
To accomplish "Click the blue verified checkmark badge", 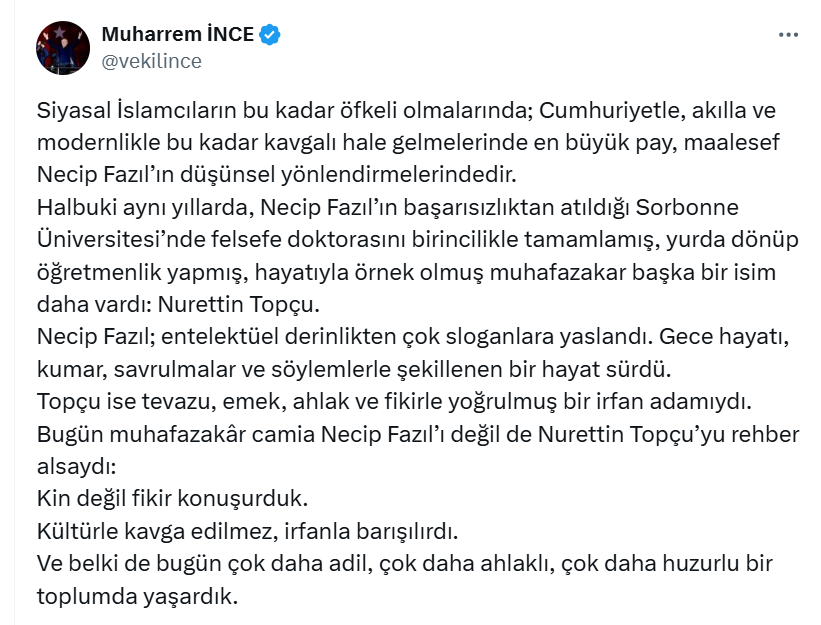I will (270, 35).
